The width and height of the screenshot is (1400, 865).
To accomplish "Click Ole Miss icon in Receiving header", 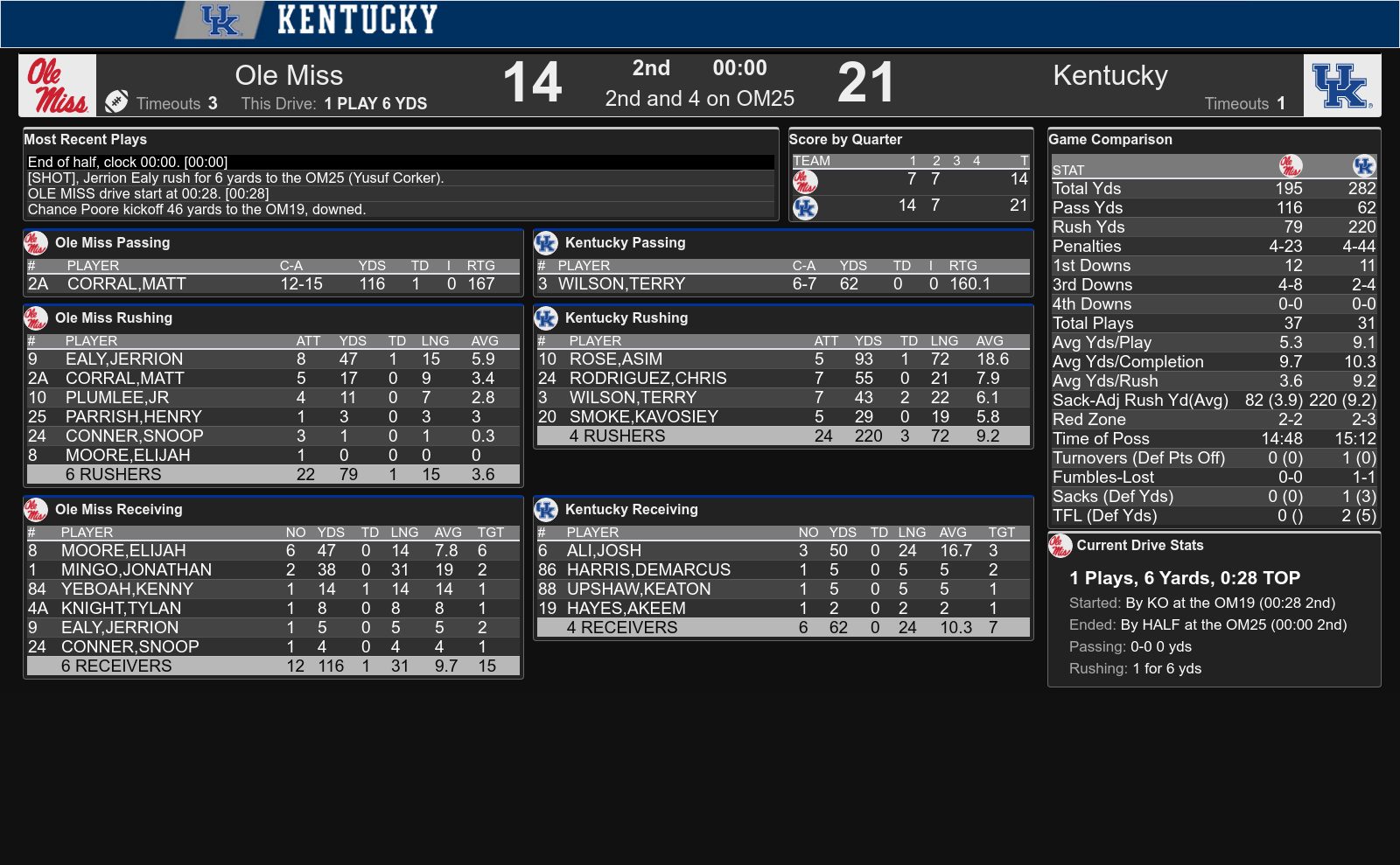I will pyautogui.click(x=36, y=510).
